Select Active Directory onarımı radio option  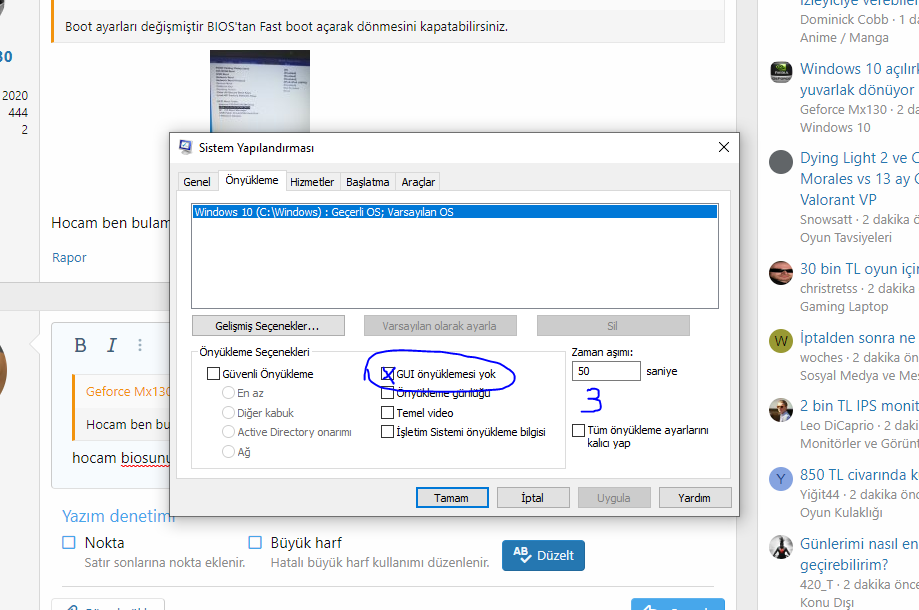point(229,432)
